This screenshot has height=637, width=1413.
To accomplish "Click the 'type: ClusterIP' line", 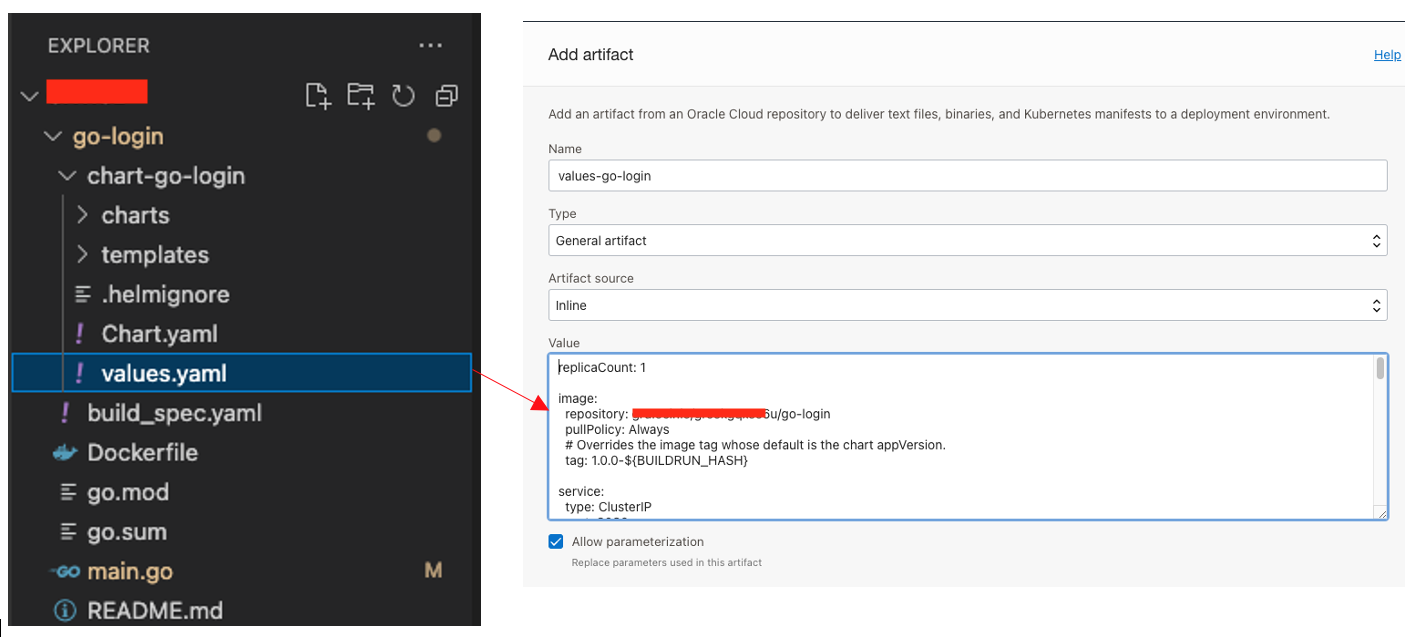I will [x=608, y=508].
